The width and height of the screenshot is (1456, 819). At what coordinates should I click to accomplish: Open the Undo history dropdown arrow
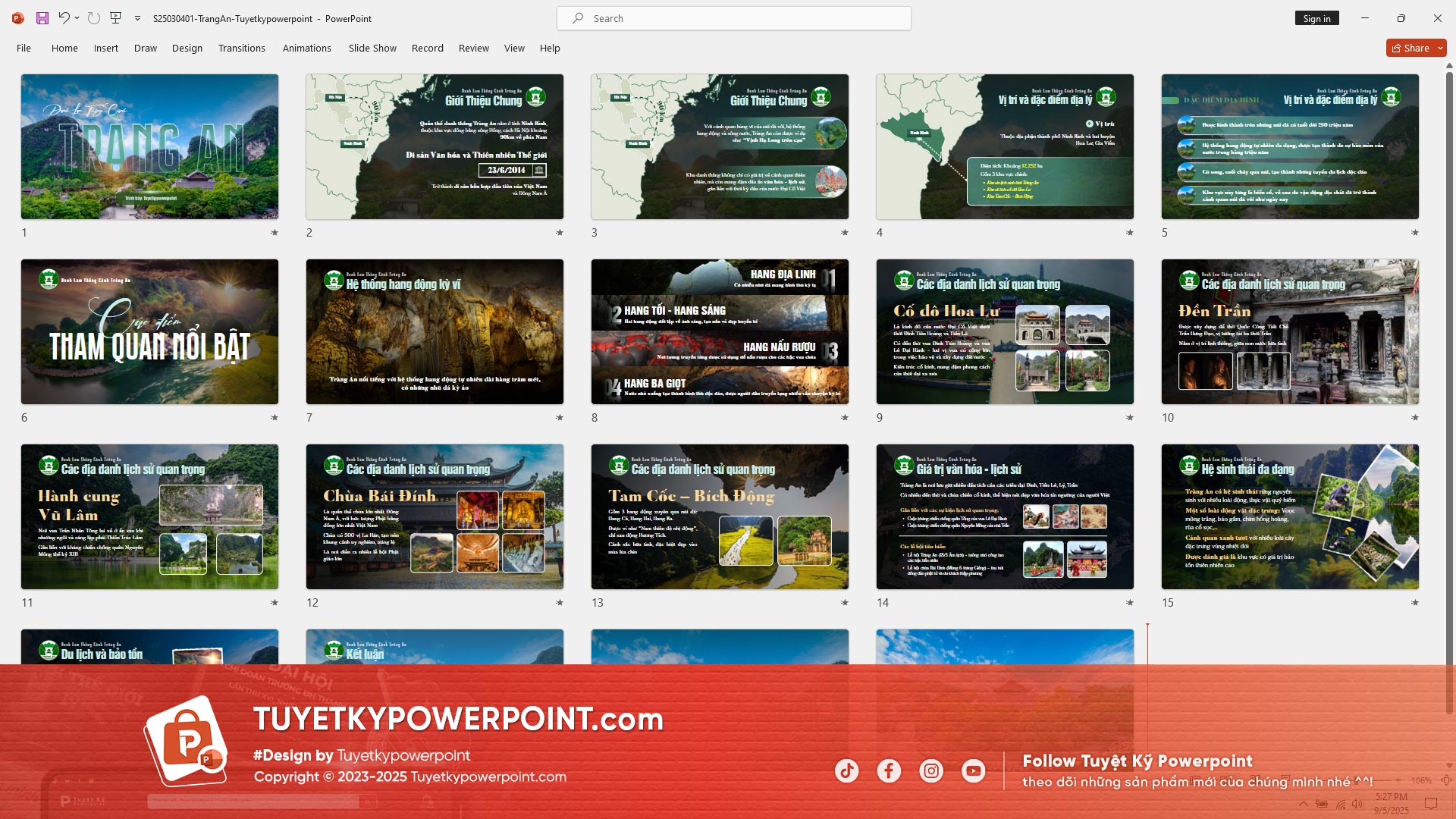click(77, 18)
